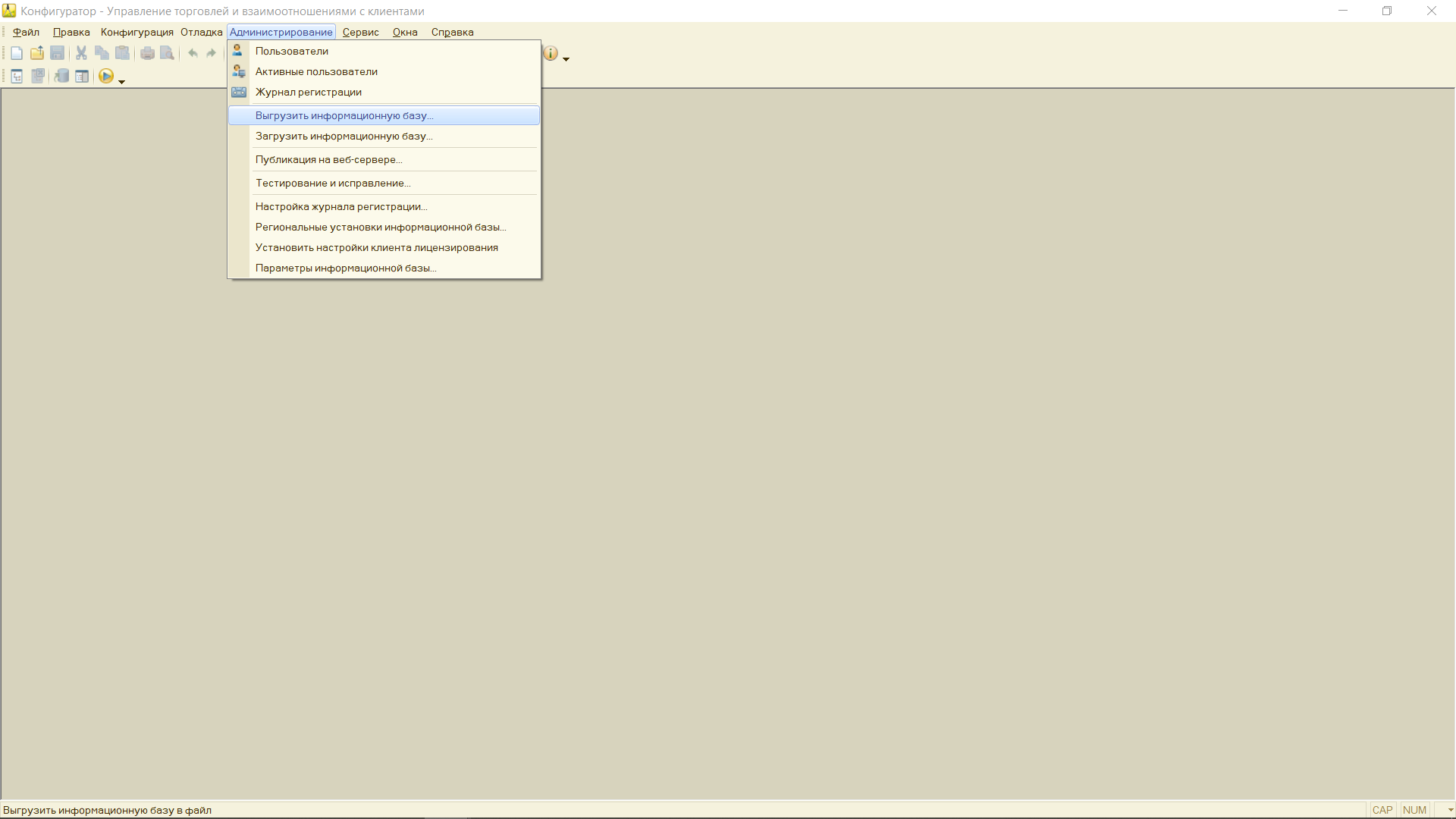Click the properties window icon near the play button
Viewport: 1456px width, 819px height.
[x=82, y=76]
